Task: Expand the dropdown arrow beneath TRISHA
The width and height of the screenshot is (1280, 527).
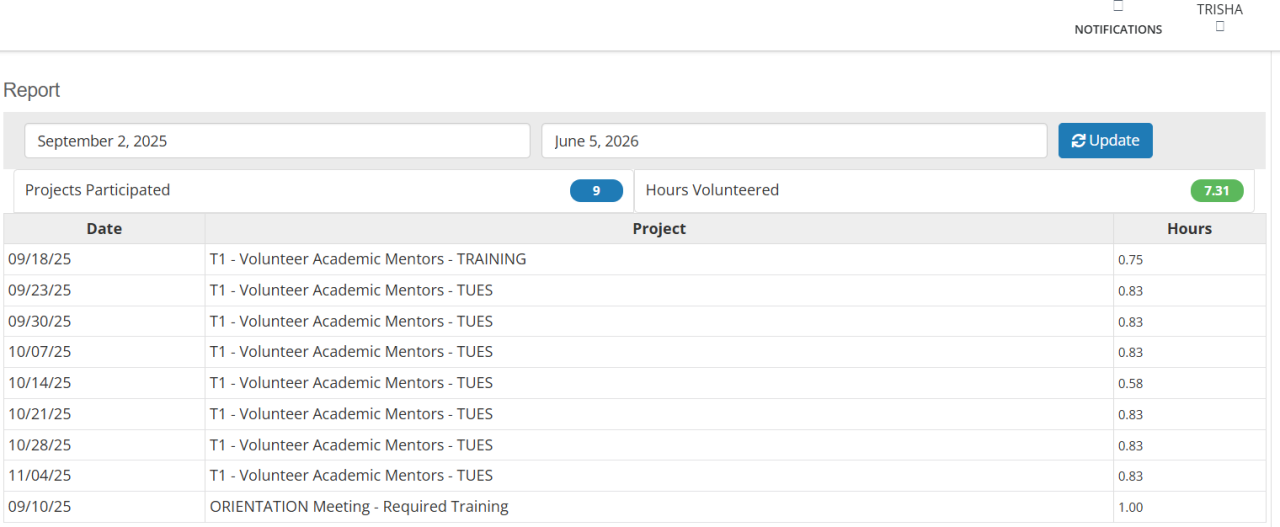Action: point(1220,27)
